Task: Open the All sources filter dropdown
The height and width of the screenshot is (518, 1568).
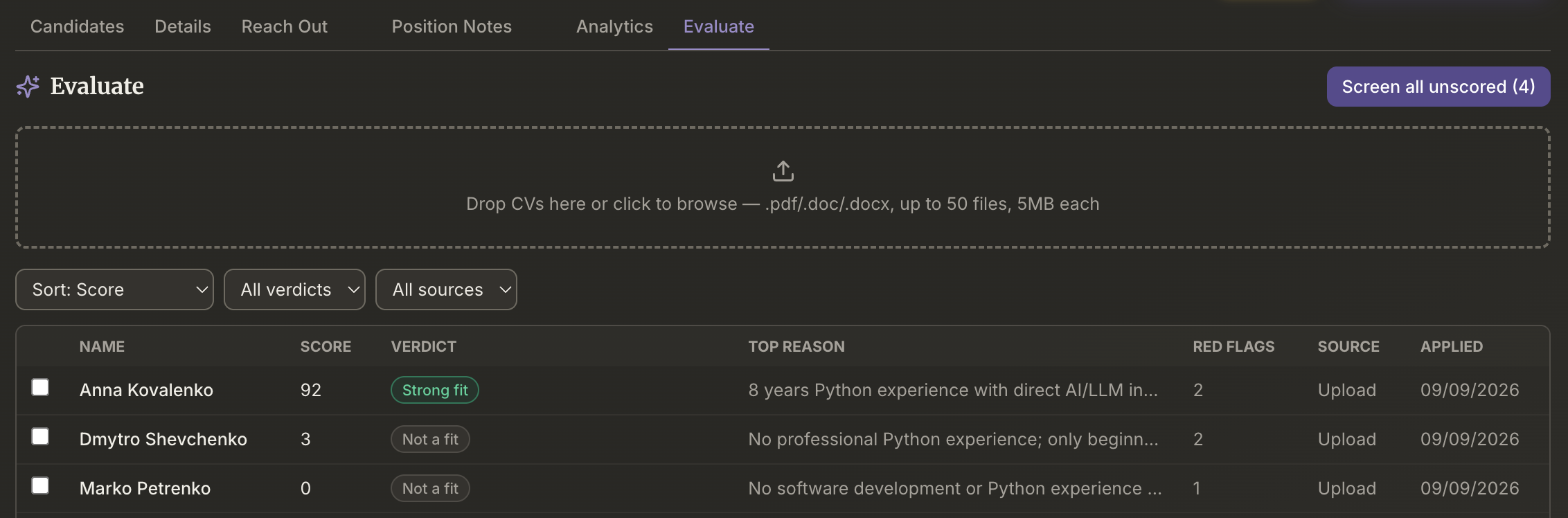Action: point(446,289)
